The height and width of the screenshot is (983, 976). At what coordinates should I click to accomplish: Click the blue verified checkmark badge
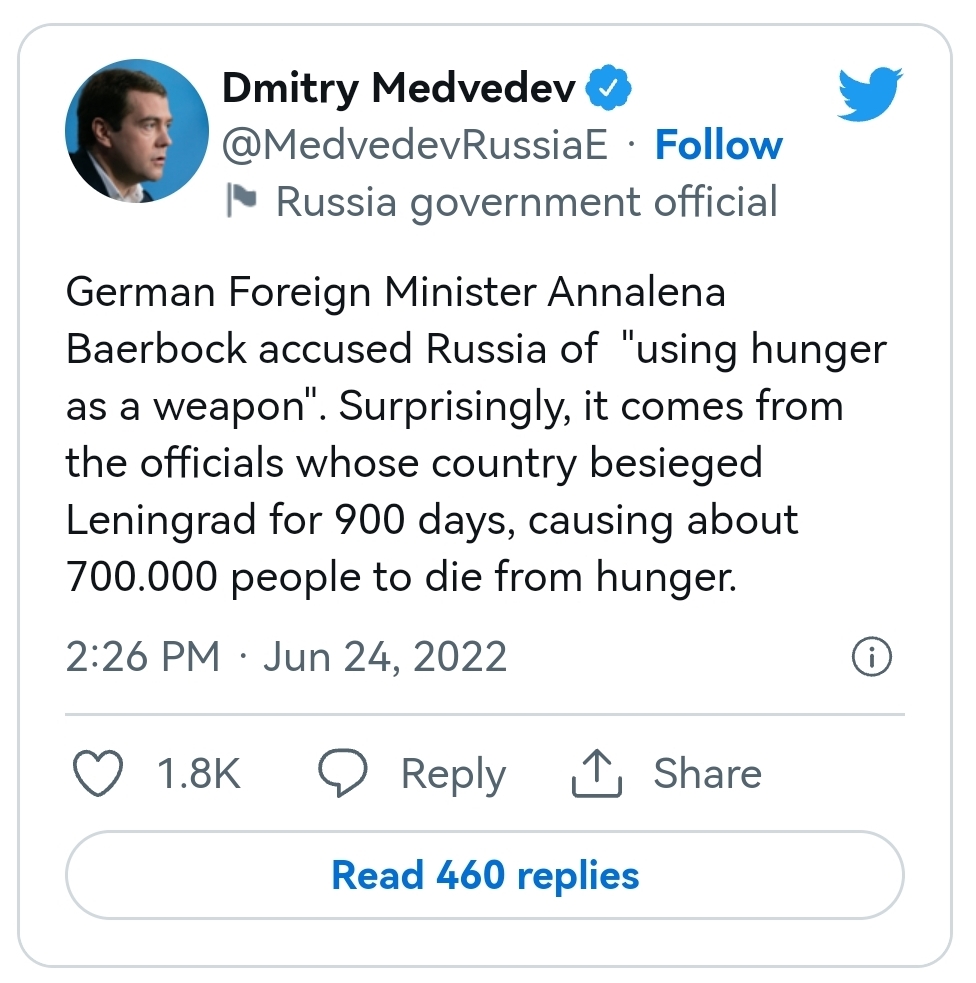click(x=607, y=90)
